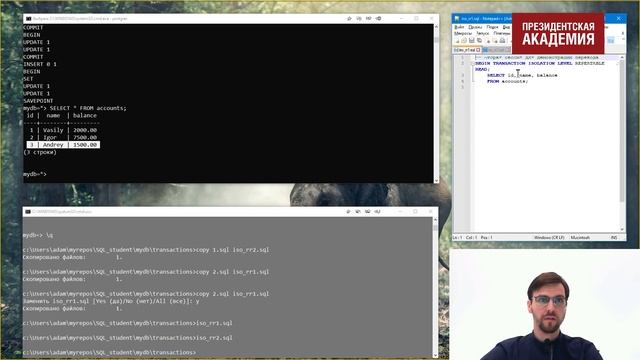
Task: Open the Макросы menu in Notepad++
Action: (x=463, y=33)
